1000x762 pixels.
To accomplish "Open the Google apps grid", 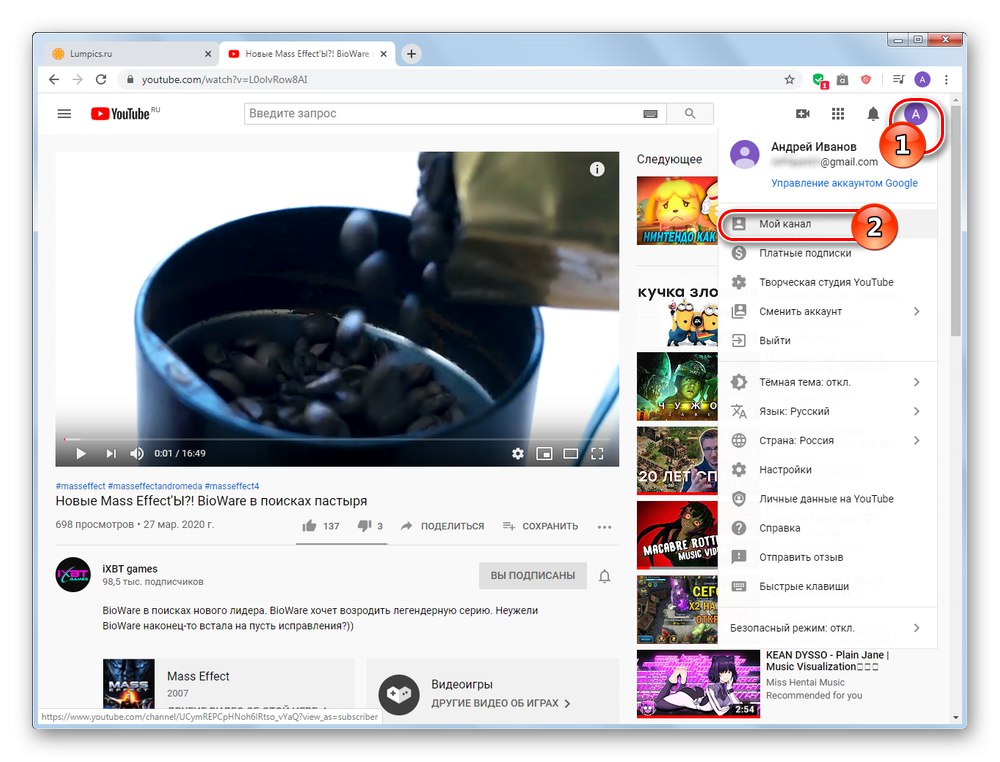I will click(x=838, y=113).
